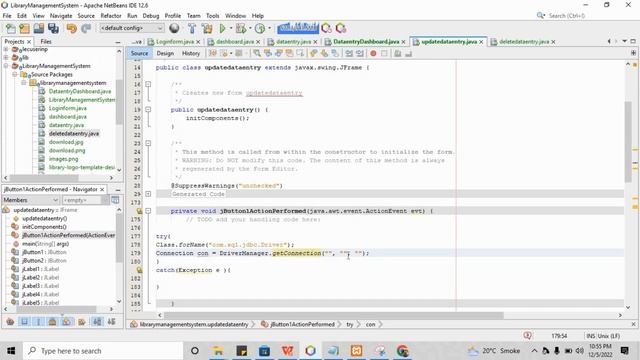Open File Explorer from the taskbar

[218, 351]
